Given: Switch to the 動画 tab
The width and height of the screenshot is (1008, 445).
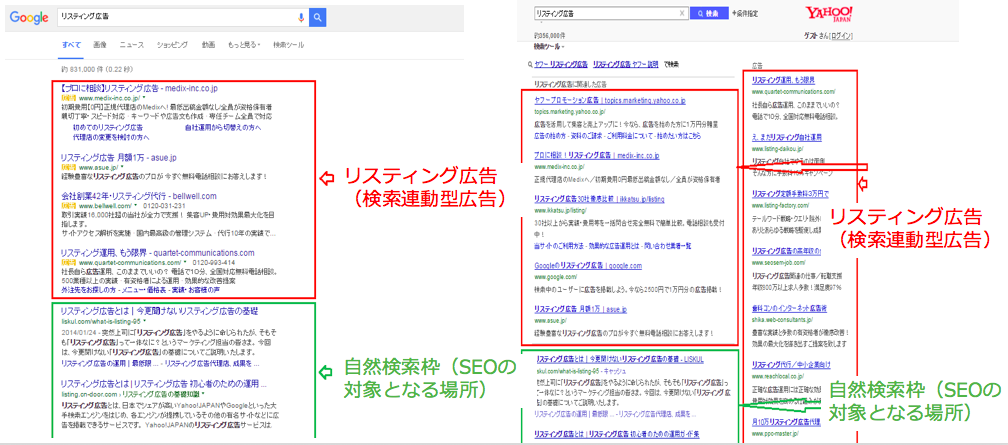Looking at the screenshot, I should point(208,45).
